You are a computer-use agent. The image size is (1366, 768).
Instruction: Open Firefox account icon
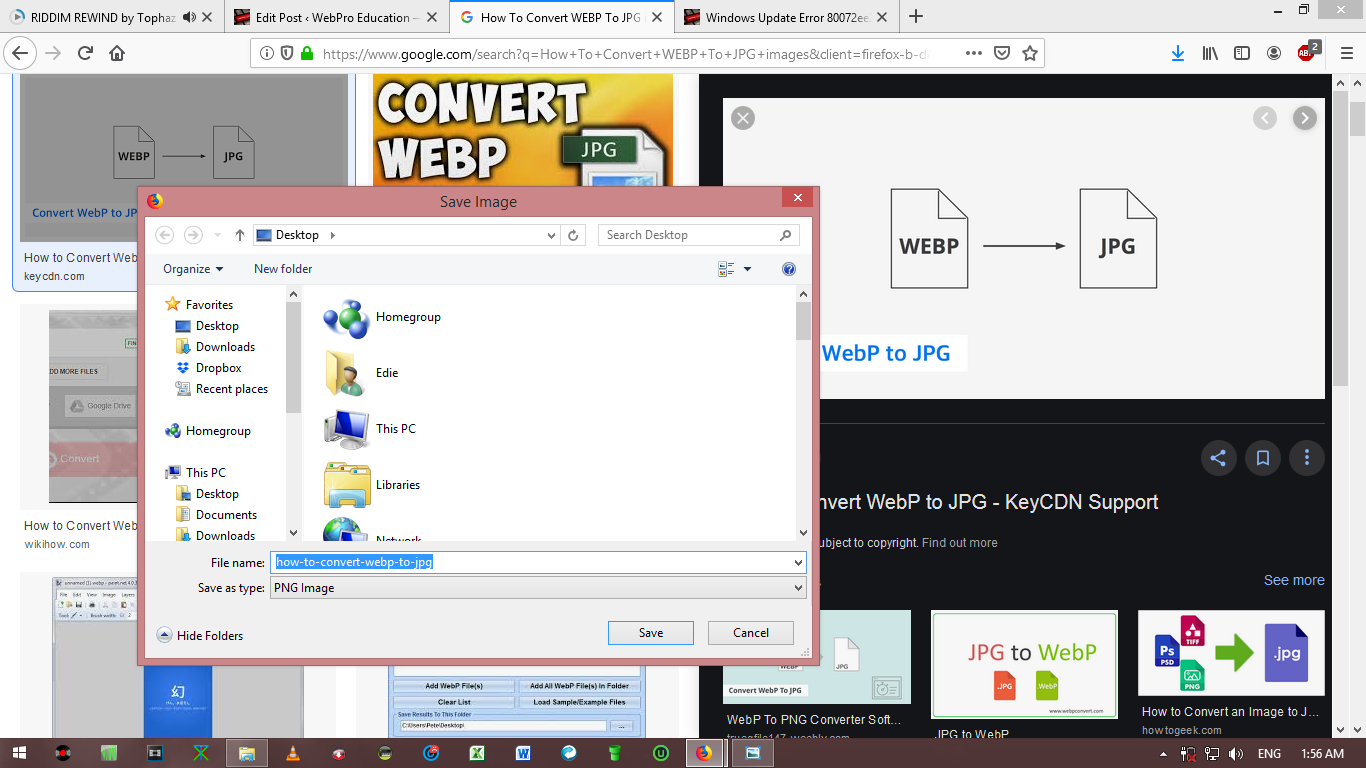pos(1274,53)
